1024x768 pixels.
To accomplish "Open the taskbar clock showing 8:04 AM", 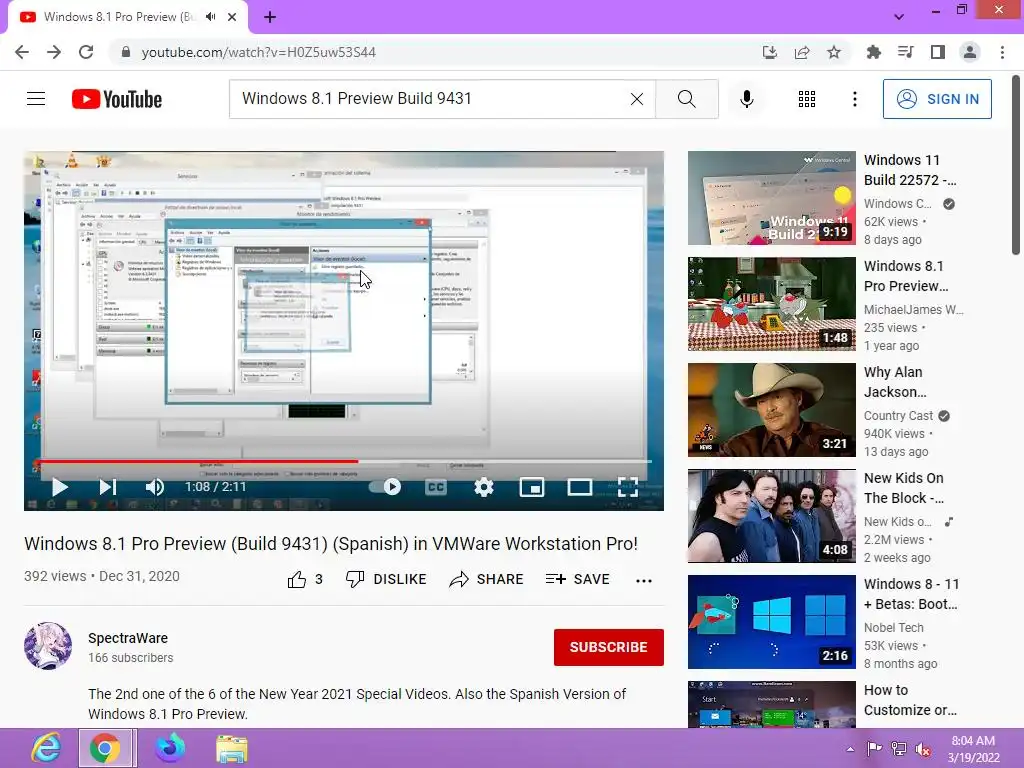I will tap(973, 748).
